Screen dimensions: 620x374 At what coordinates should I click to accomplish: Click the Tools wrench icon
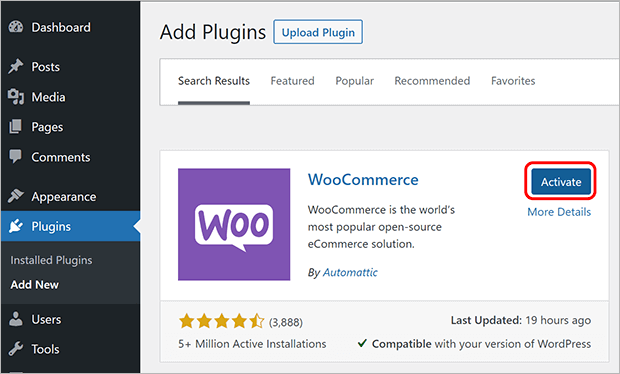tap(16, 349)
